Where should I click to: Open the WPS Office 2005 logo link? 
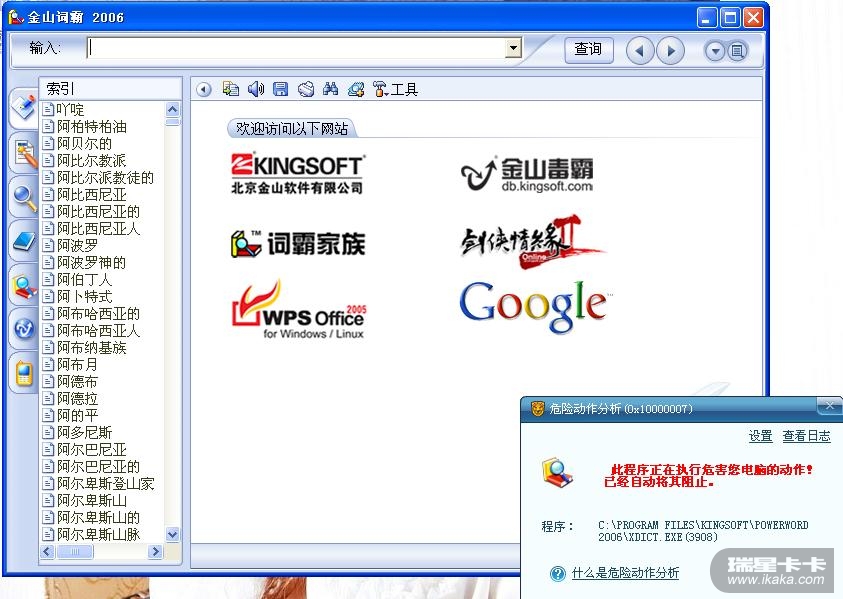click(299, 309)
